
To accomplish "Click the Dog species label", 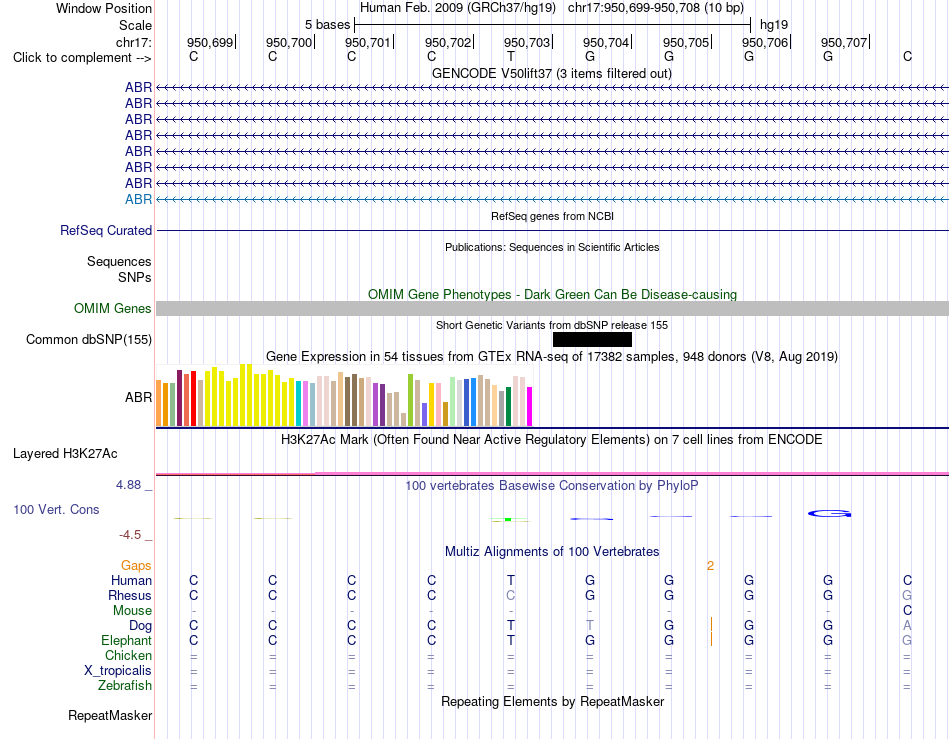I will 141,625.
